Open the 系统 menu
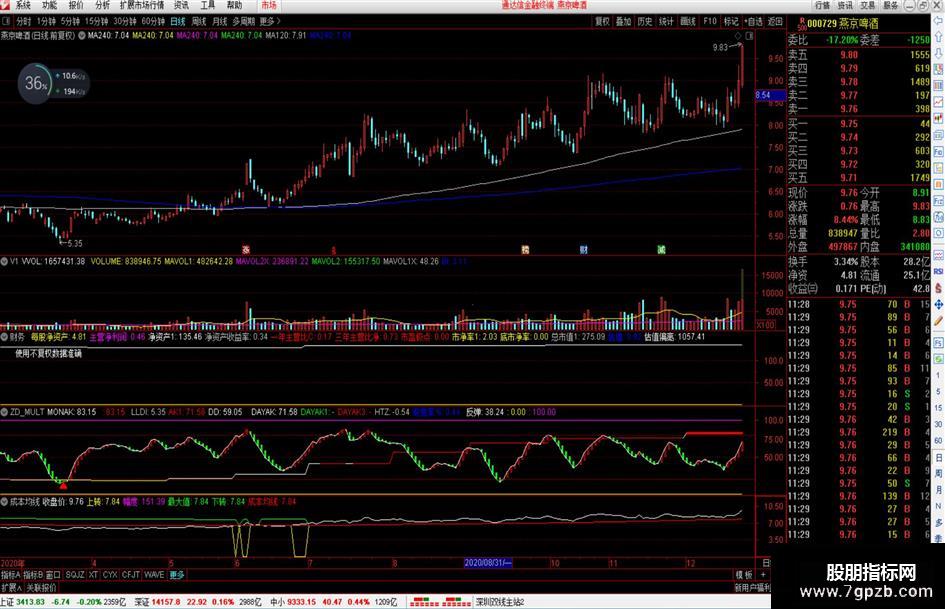This screenshot has height=609, width=945. pos(23,5)
